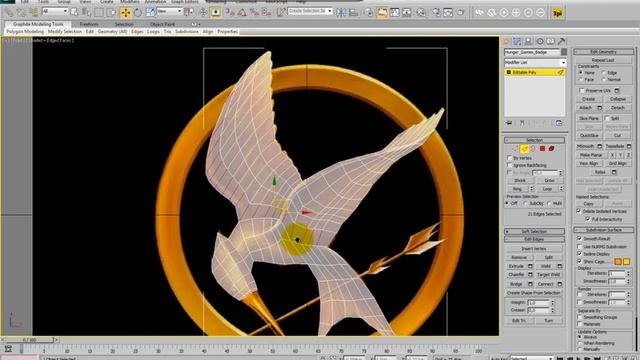The image size is (640, 360).
Task: Collapse the Subdivision Surface rollout
Action: click(604, 230)
